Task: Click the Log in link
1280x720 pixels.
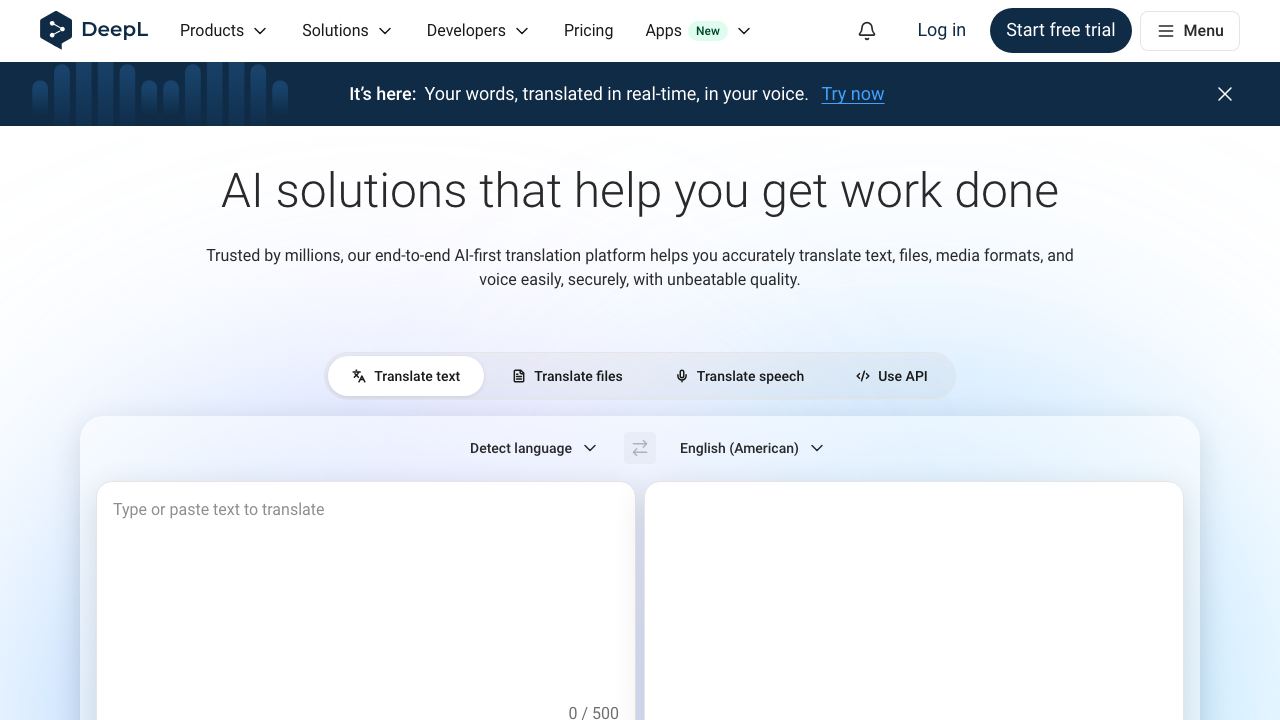Action: click(942, 30)
